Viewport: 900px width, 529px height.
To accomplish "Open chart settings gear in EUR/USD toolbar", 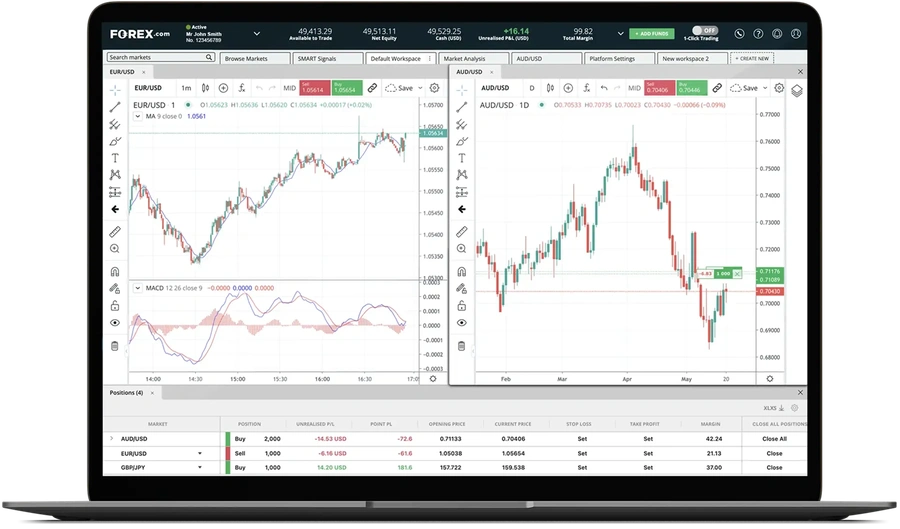I will tap(435, 88).
